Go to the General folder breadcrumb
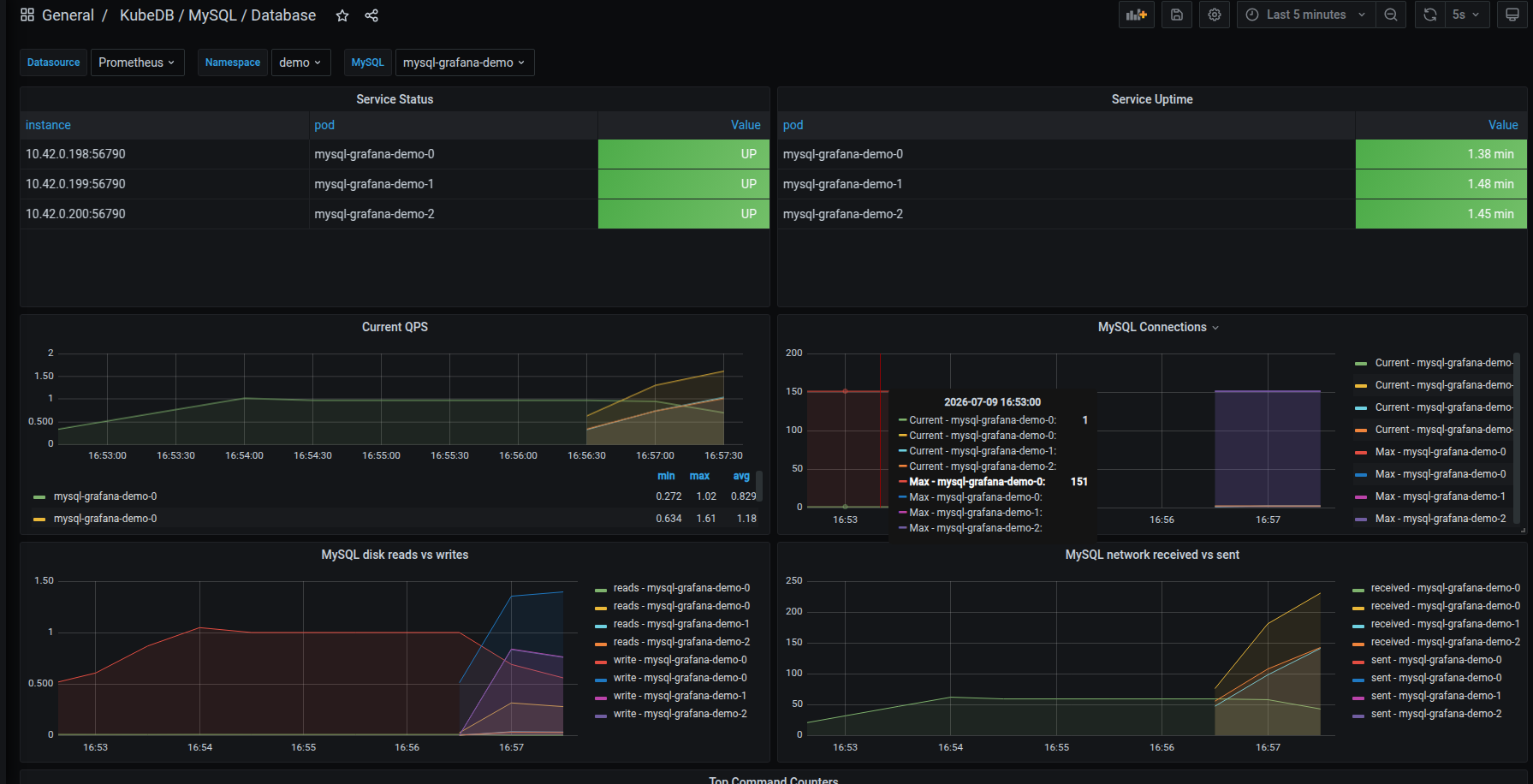This screenshot has height=784, width=1533. (x=68, y=15)
